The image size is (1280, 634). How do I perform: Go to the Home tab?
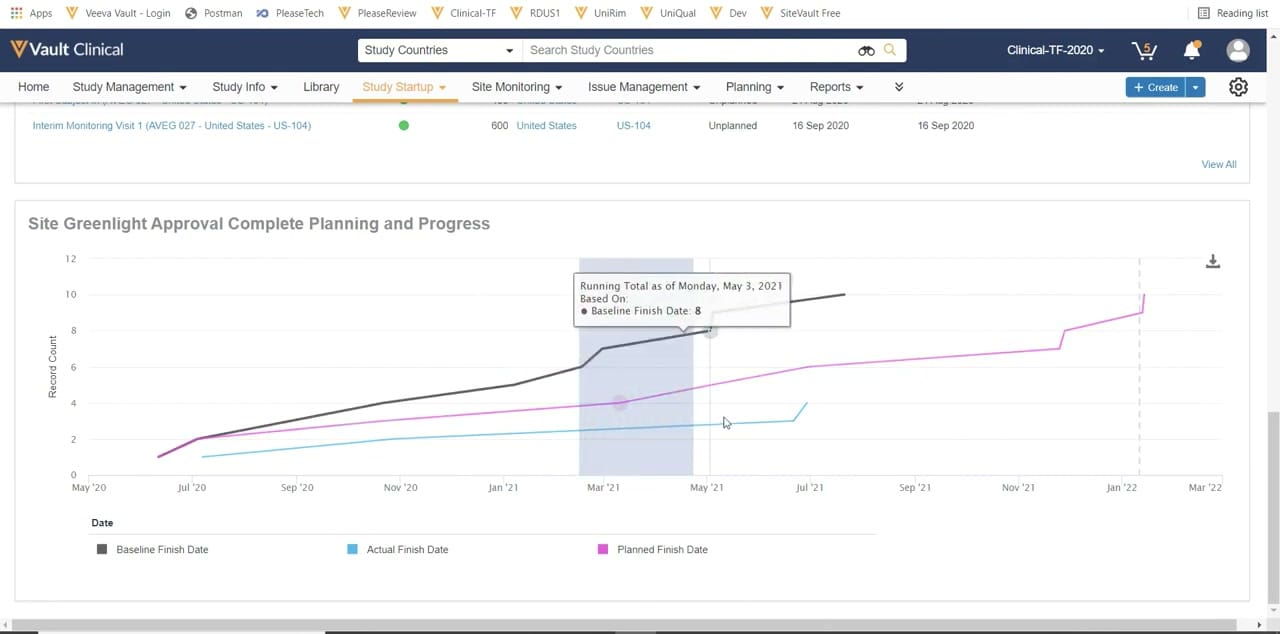33,87
